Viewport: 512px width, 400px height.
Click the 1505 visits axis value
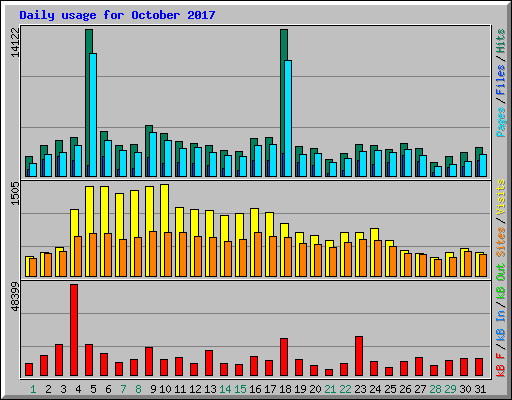pos(15,194)
